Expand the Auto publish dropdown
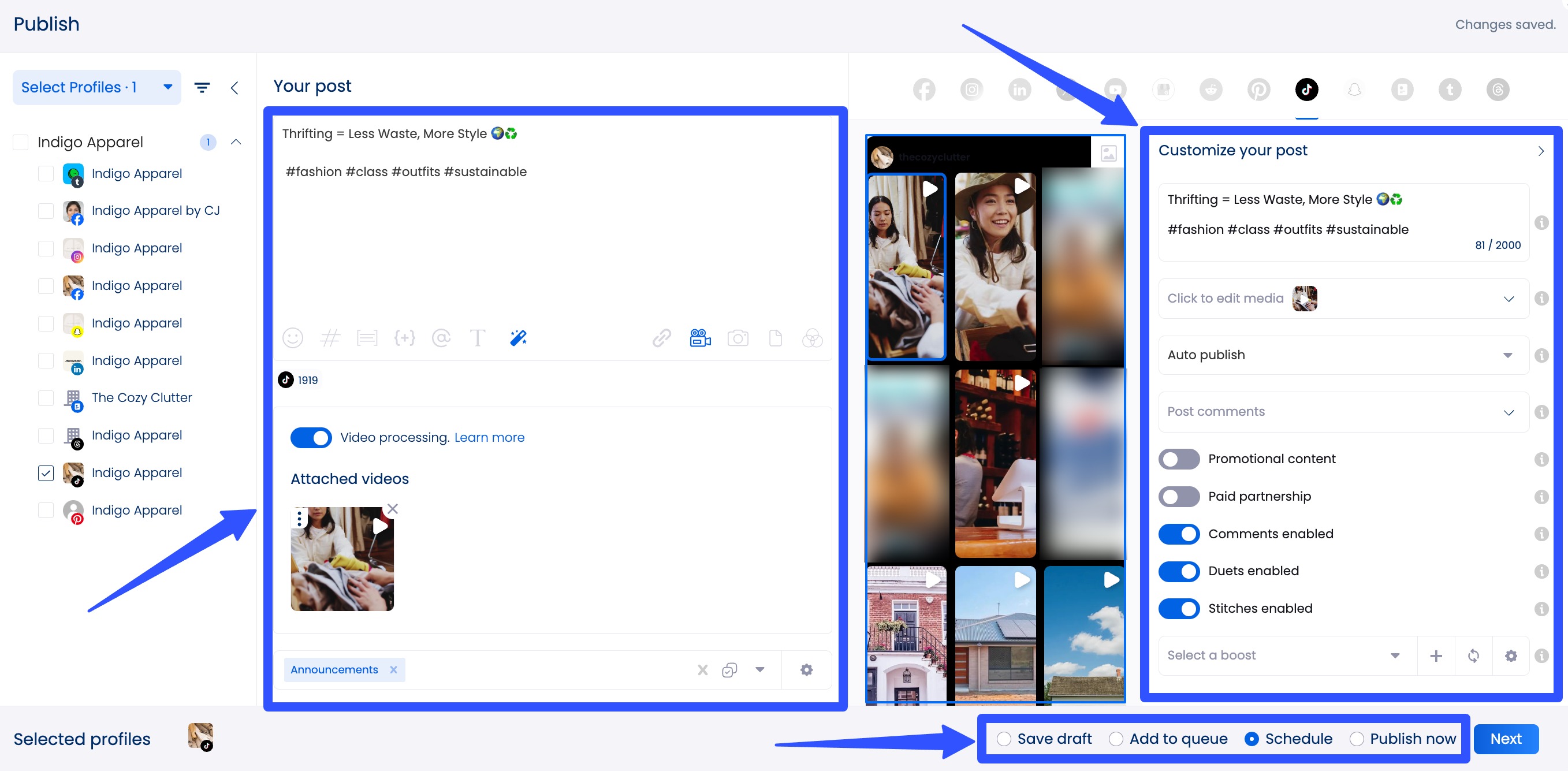The height and width of the screenshot is (771, 1568). click(1509, 355)
